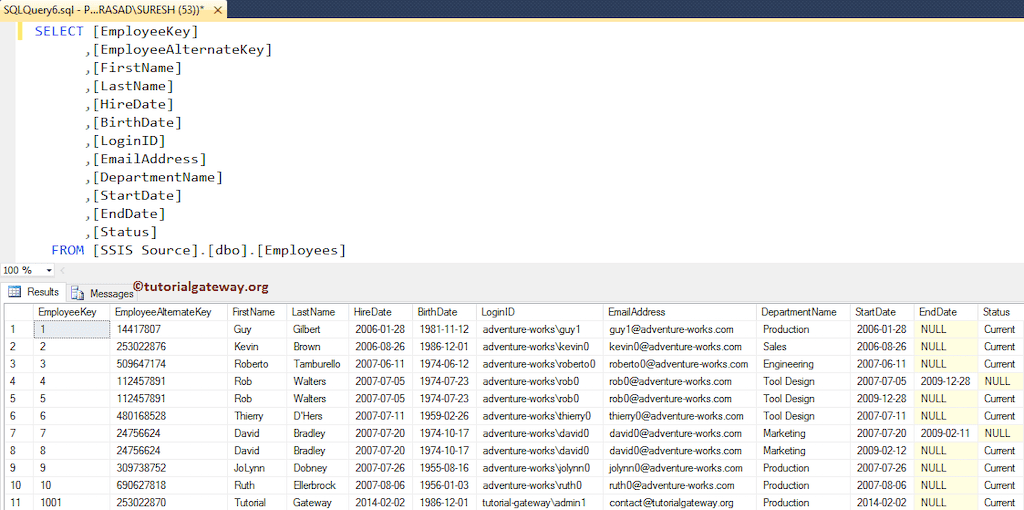Select the LastName cell Gilbert
Screen dimensions: 1024x510
click(x=317, y=330)
